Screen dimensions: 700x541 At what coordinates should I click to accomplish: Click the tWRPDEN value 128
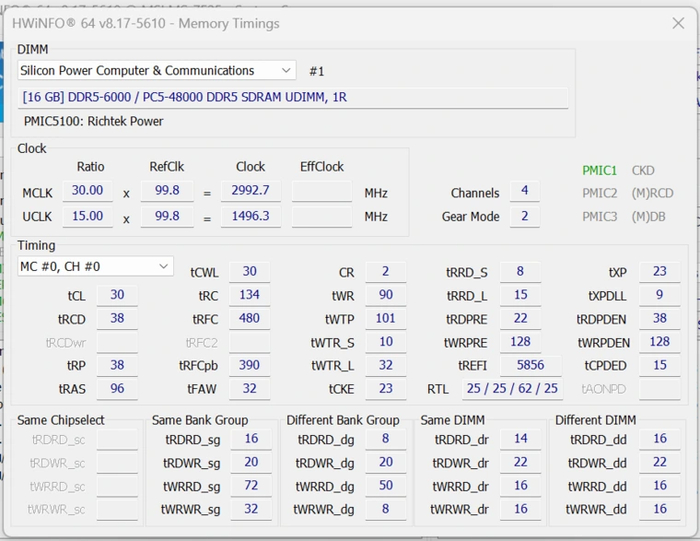[659, 342]
